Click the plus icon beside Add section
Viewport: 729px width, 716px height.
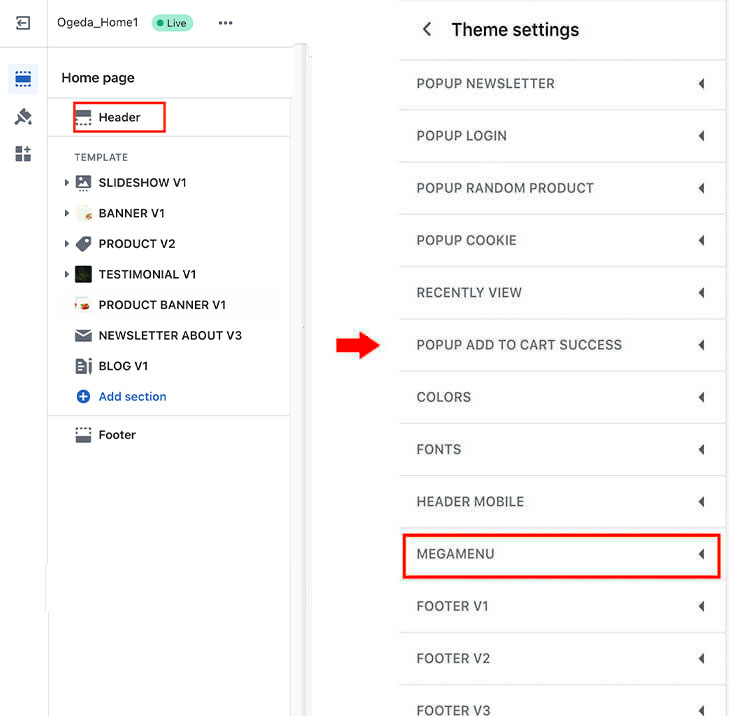pos(83,397)
